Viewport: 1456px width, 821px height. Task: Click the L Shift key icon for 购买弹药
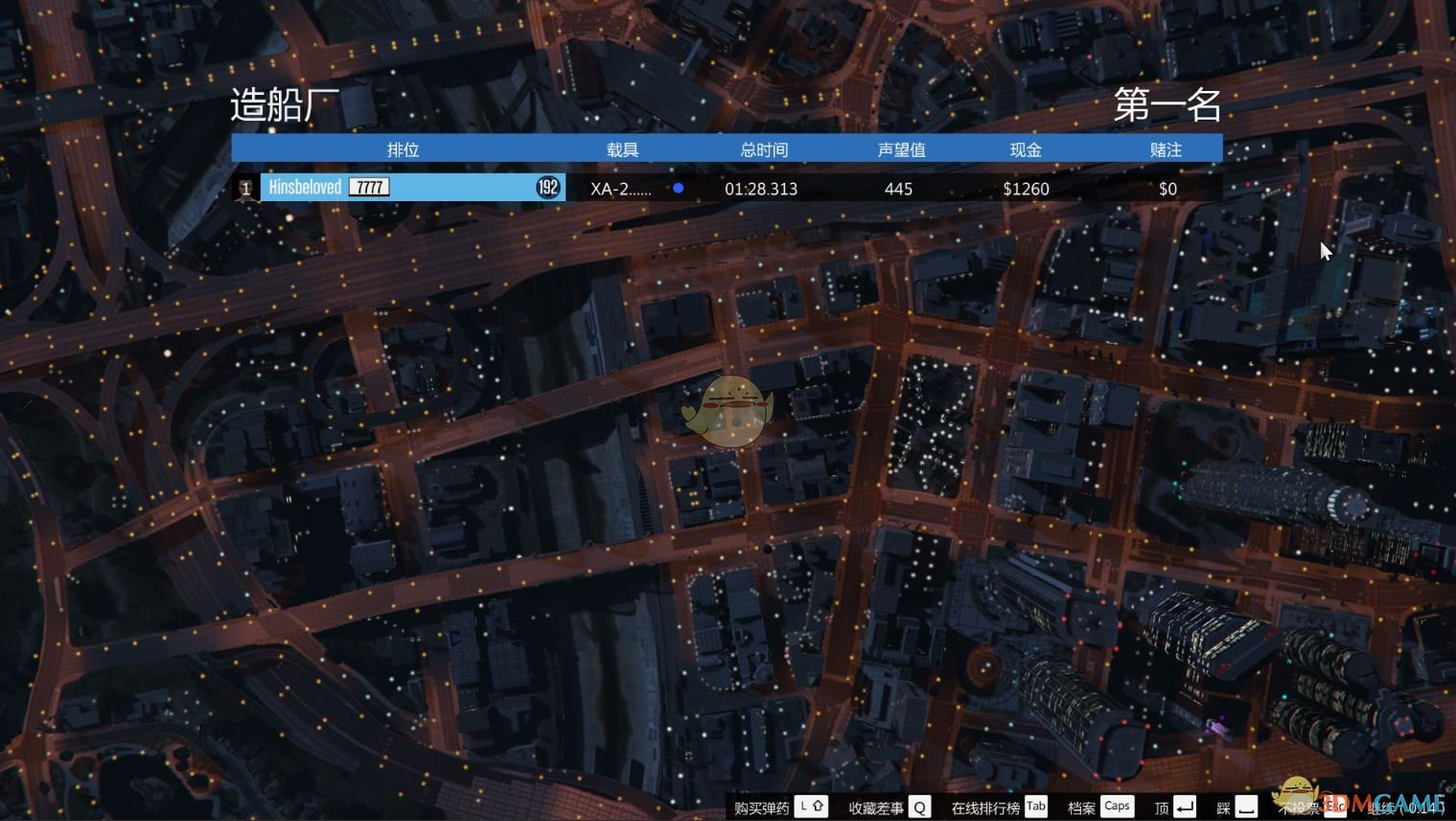(x=813, y=807)
